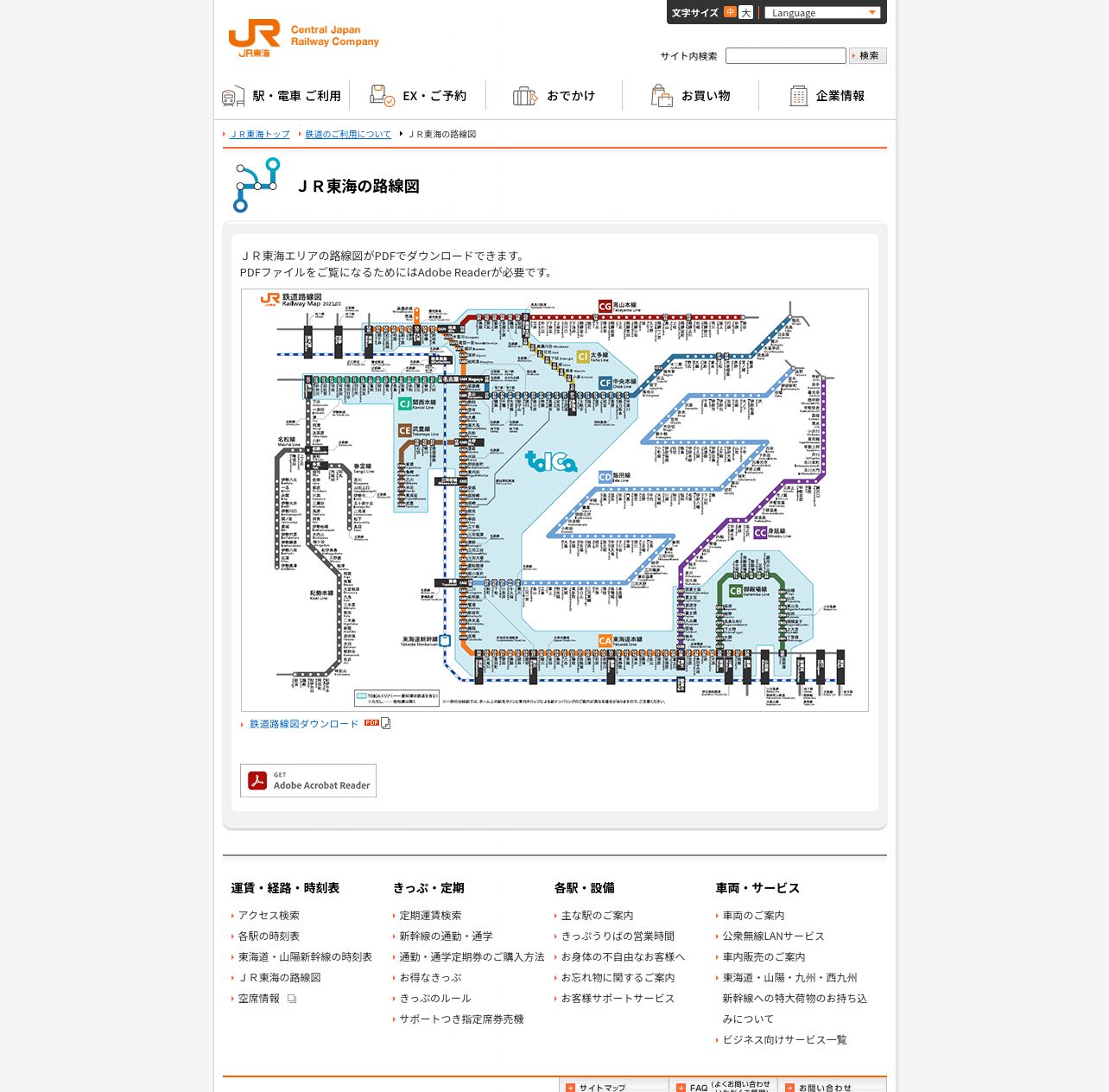Open サポートつき指定席券売機 link
This screenshot has width=1109, height=1092.
(x=461, y=1019)
